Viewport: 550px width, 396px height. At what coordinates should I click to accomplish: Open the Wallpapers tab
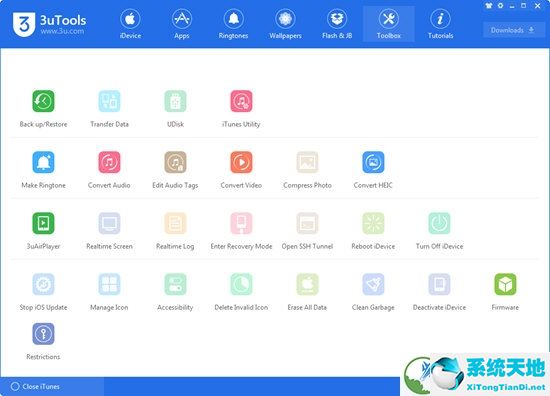pos(285,24)
